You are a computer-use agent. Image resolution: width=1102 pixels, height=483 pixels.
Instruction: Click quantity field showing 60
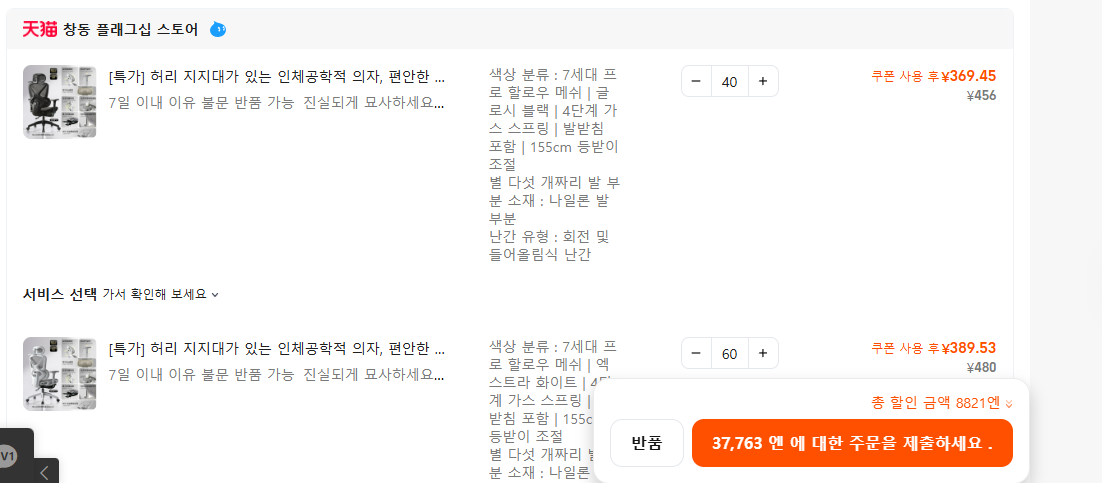pos(729,353)
